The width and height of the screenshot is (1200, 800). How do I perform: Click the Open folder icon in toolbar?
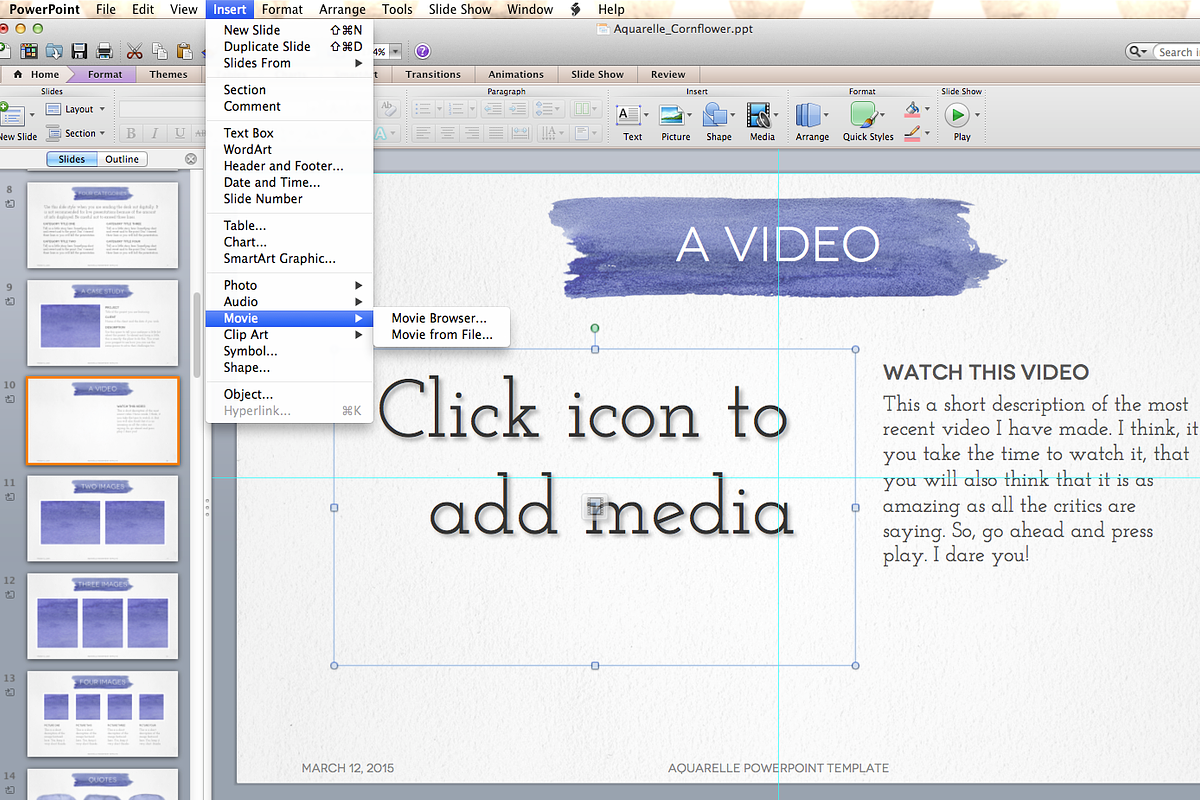[x=54, y=51]
